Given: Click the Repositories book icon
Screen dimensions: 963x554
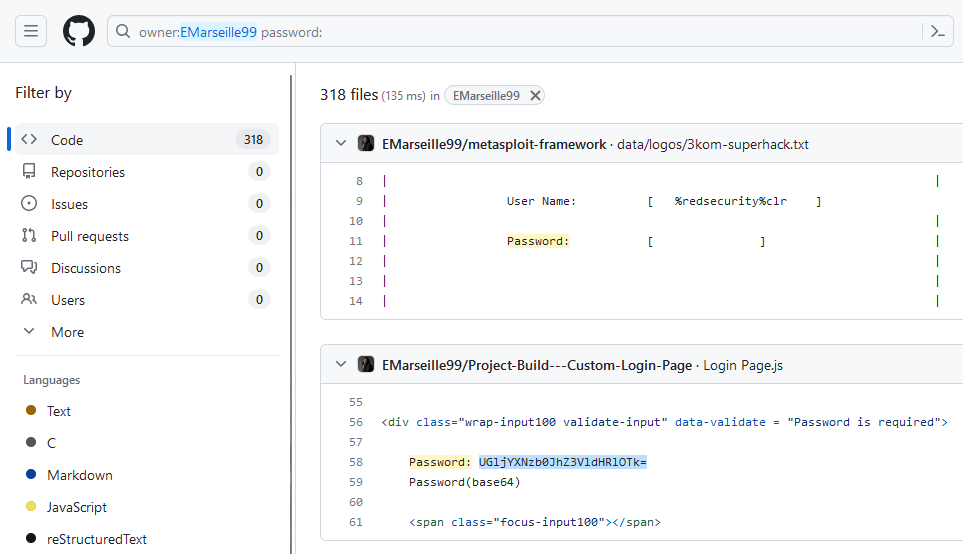Looking at the screenshot, I should pos(29,171).
